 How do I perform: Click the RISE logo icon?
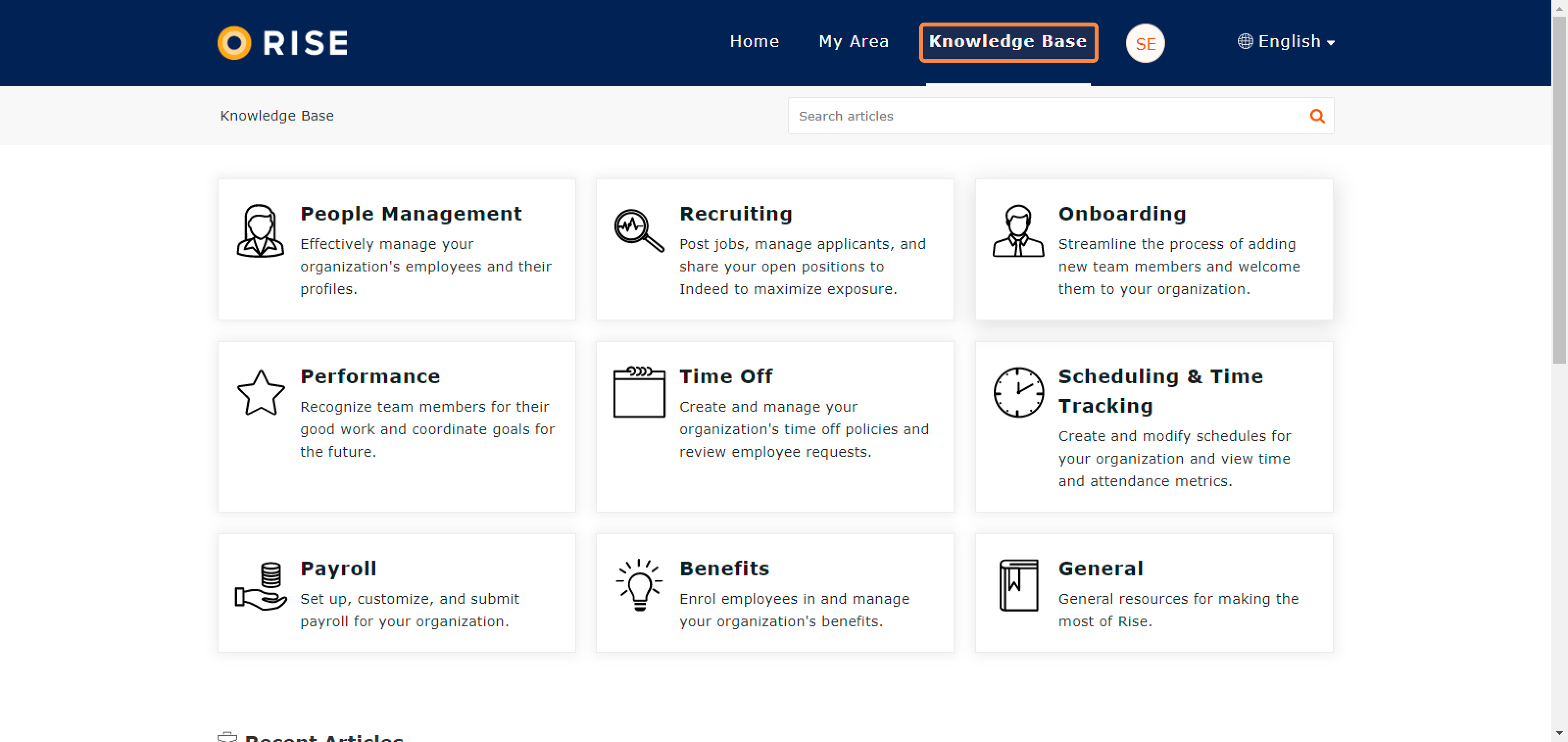point(234,43)
